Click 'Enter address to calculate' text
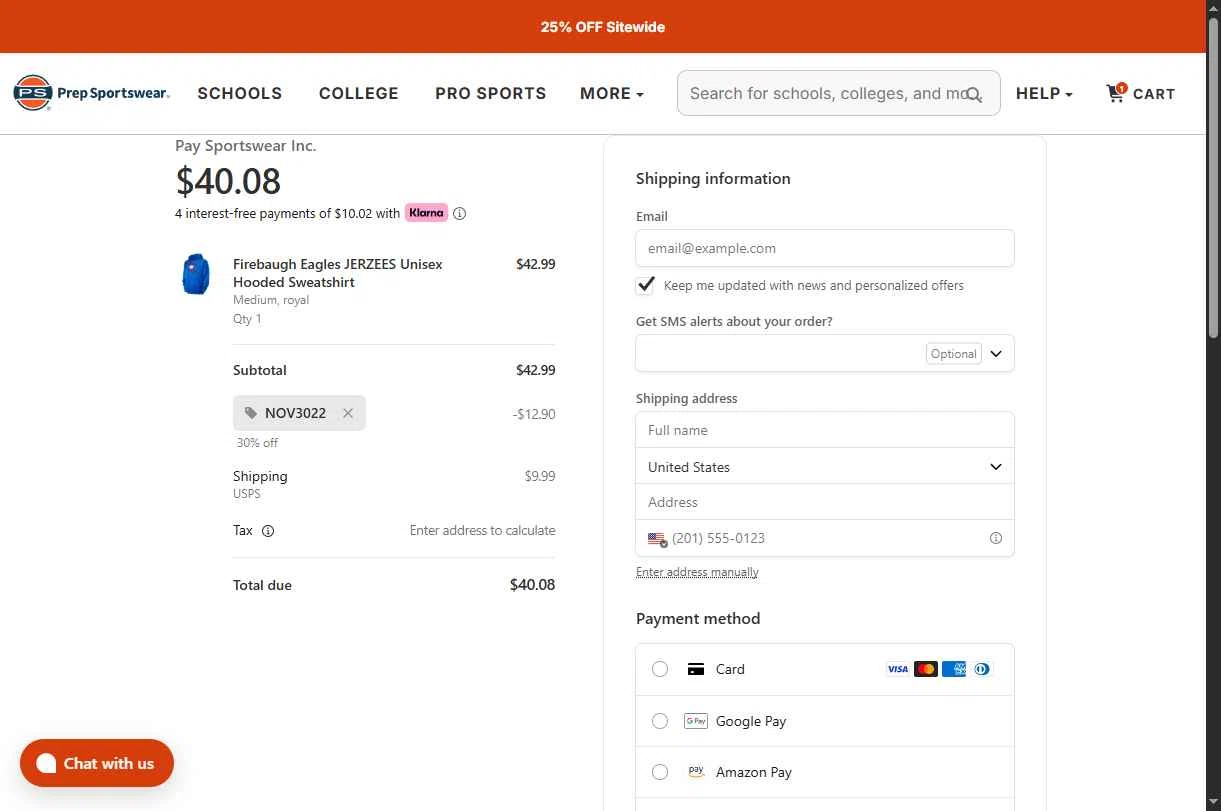The height and width of the screenshot is (811, 1221). 482,531
